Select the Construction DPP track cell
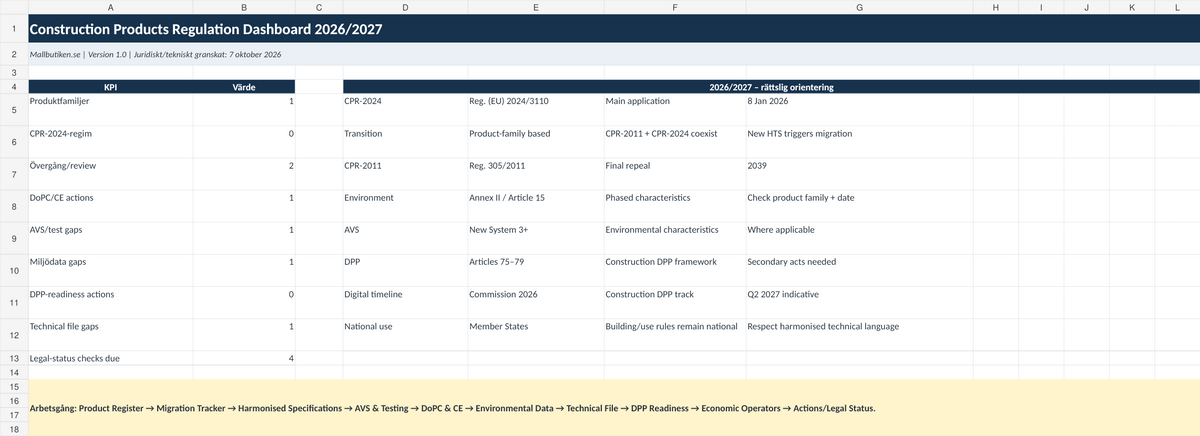This screenshot has width=1200, height=436. coord(674,302)
